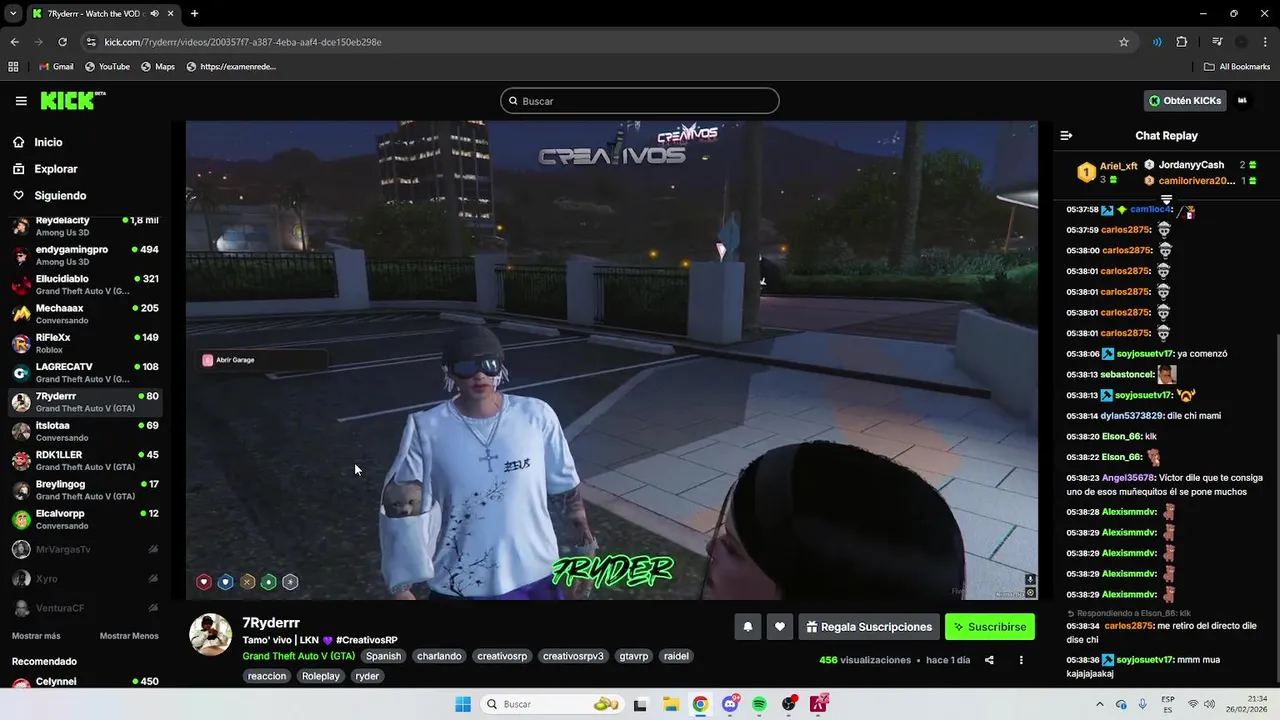Open volume control in system tray
Image resolution: width=1280 pixels, height=720 pixels.
click(1209, 704)
